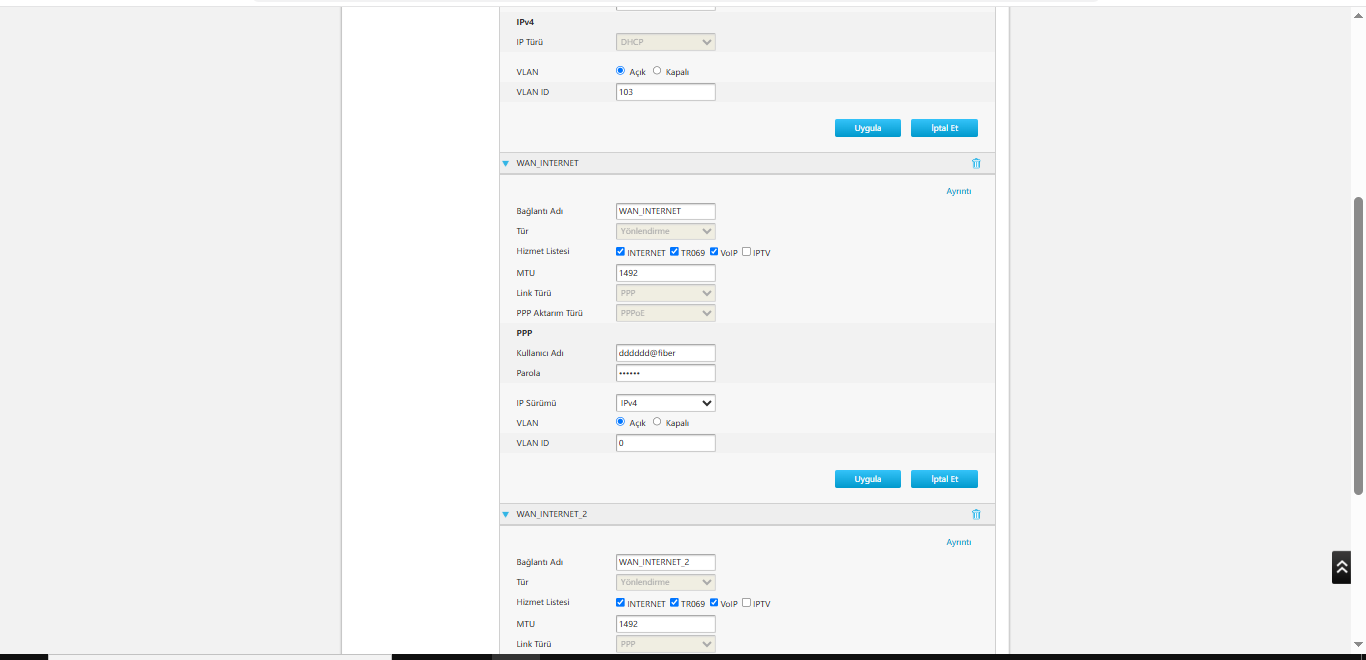Open Tür dropdown in WAN_INTERNET
Screen dimensions: 1366x660
(666, 231)
